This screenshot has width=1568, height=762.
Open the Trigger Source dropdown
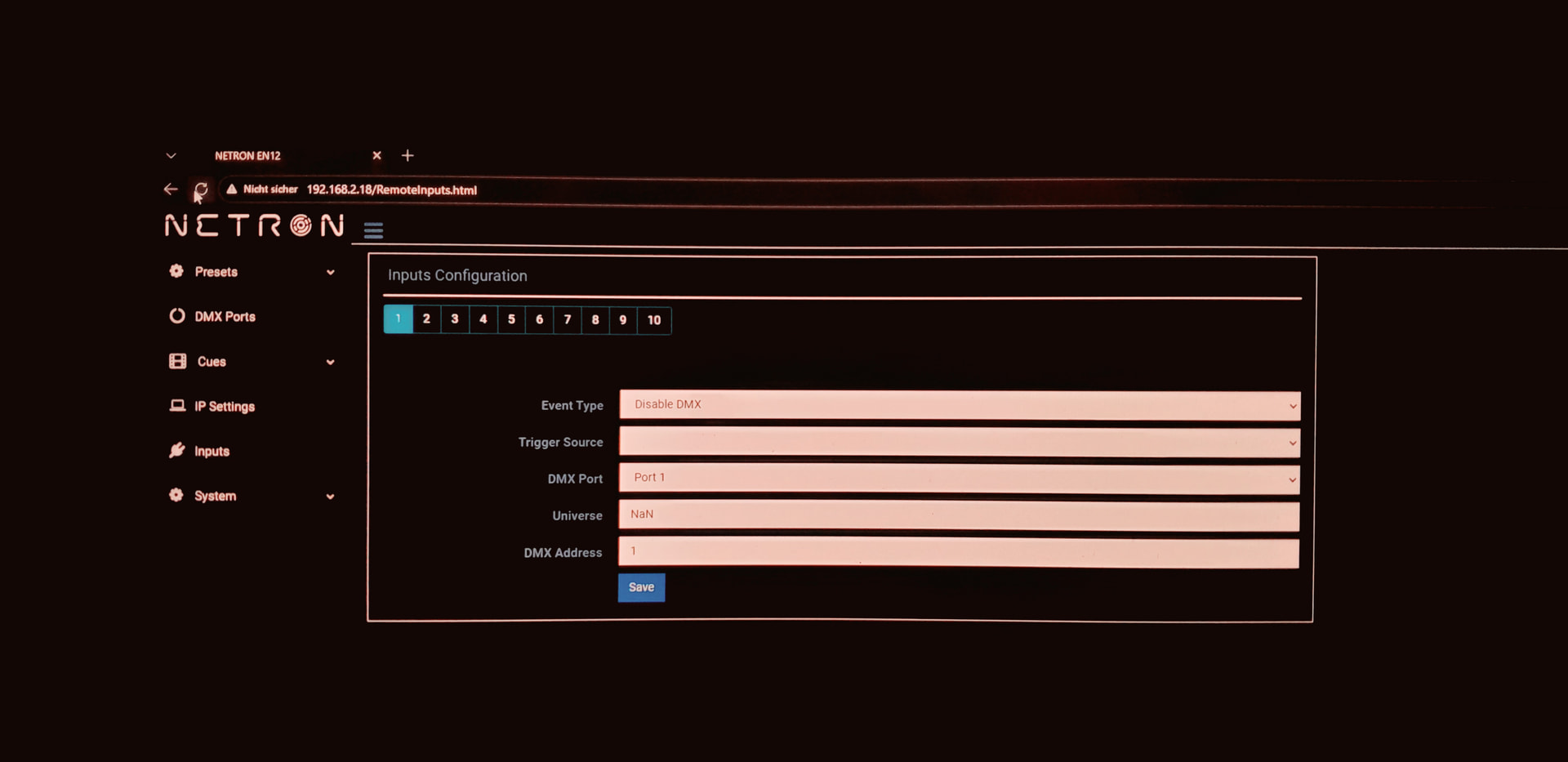[x=959, y=442]
